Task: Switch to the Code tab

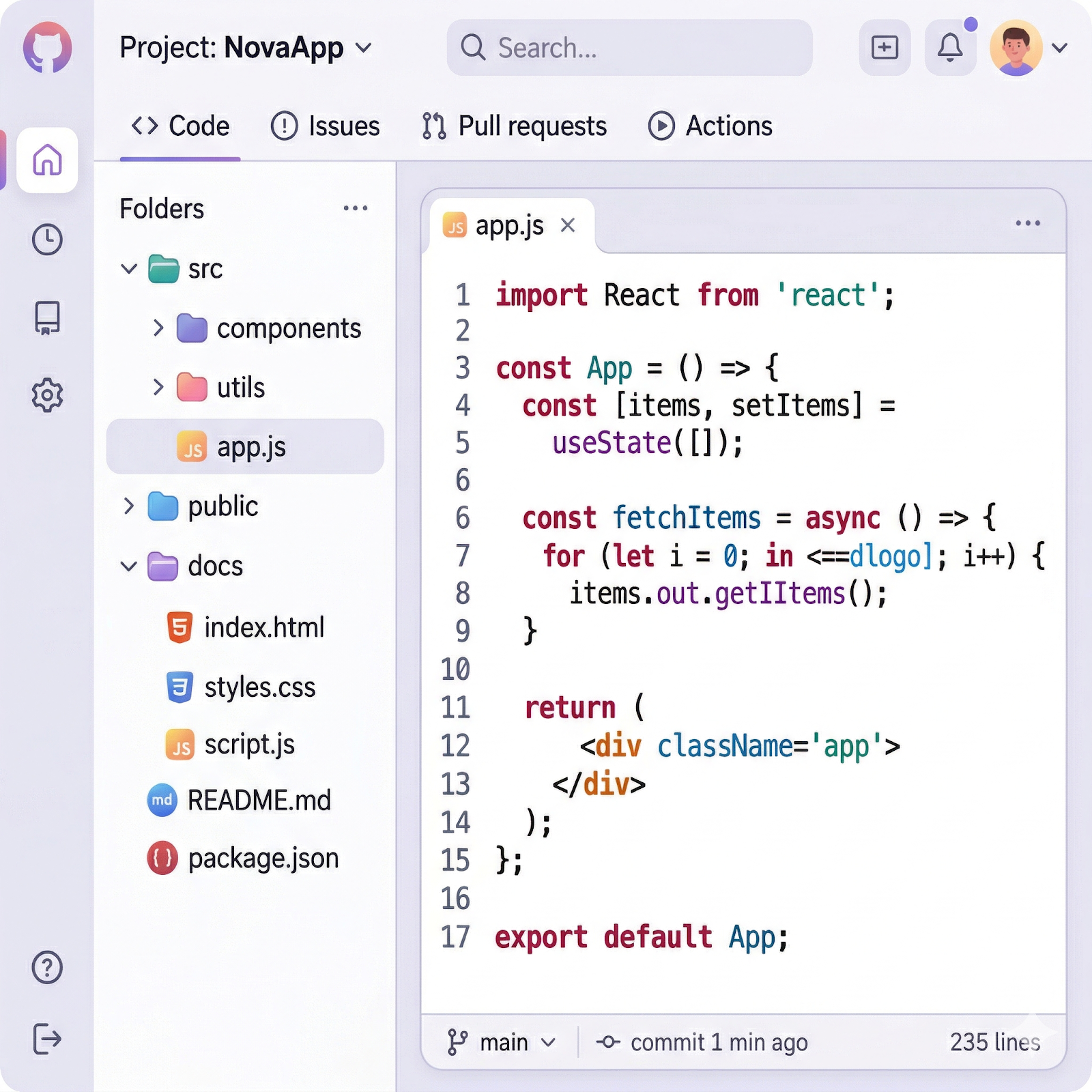Action: (x=180, y=126)
